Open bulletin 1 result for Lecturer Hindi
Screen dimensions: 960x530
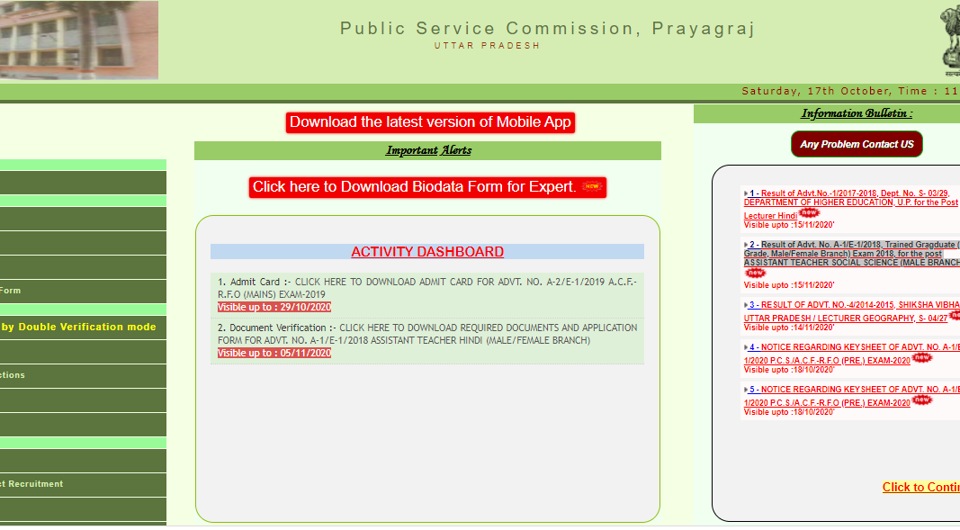point(851,204)
